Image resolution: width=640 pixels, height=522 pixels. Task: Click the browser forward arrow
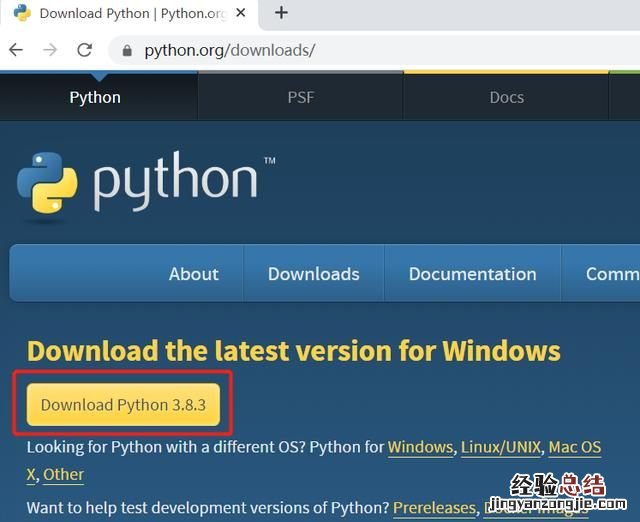click(50, 50)
